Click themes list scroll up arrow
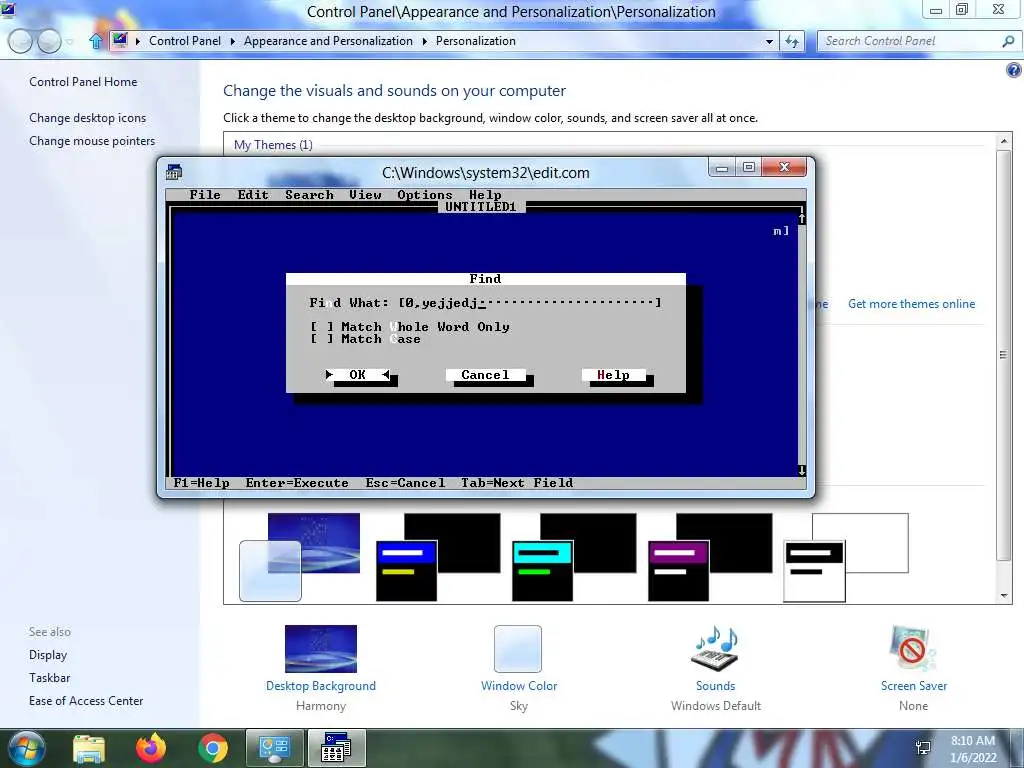Viewport: 1024px width, 768px height. point(1004,140)
